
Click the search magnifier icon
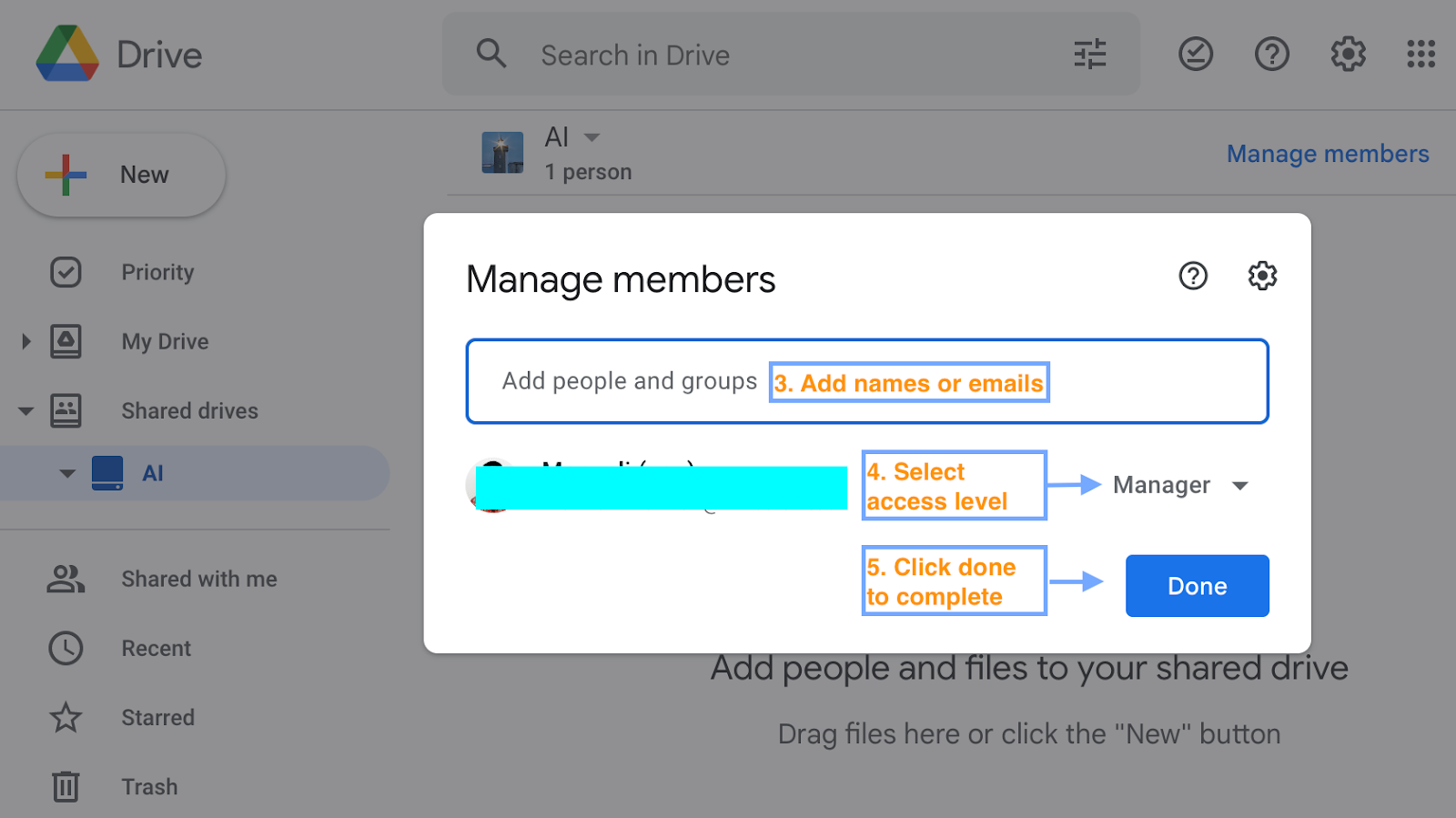(491, 54)
